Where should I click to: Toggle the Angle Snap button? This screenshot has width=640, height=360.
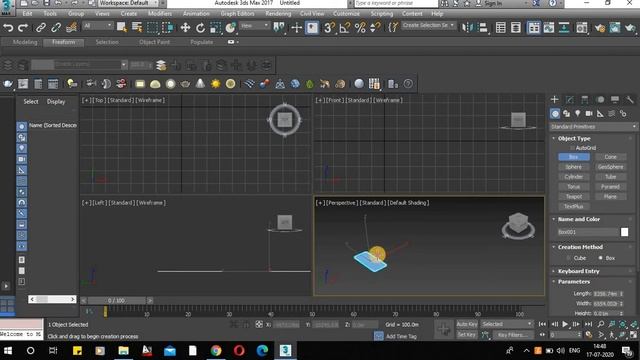click(x=345, y=28)
